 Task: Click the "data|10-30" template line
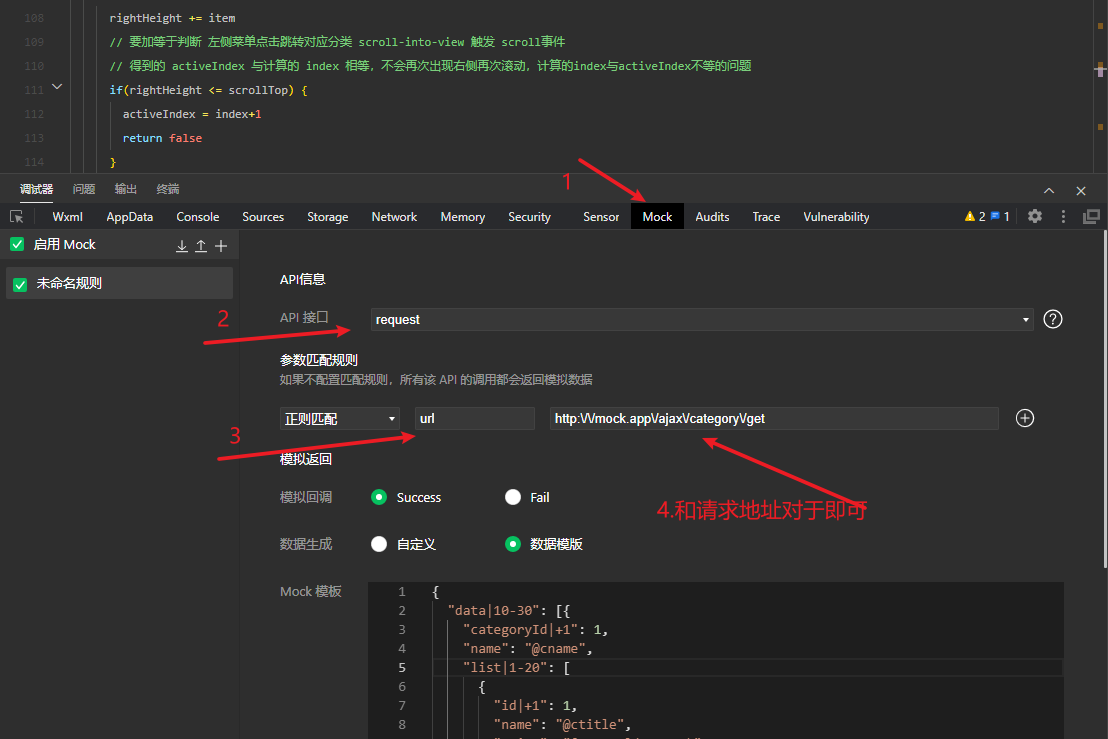click(x=509, y=610)
